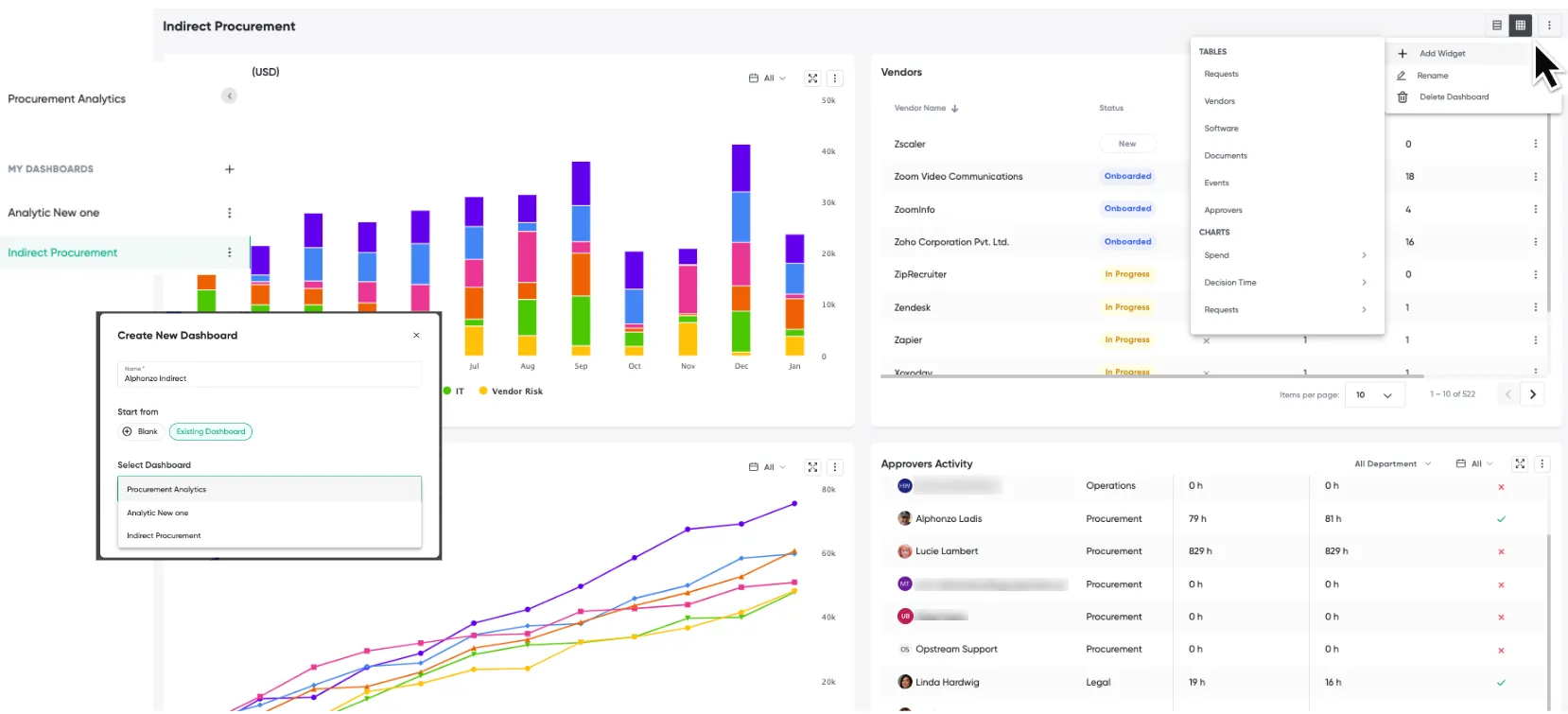This screenshot has width=1568, height=714.
Task: Open row actions for Zendesk vendor
Action: tap(1535, 307)
